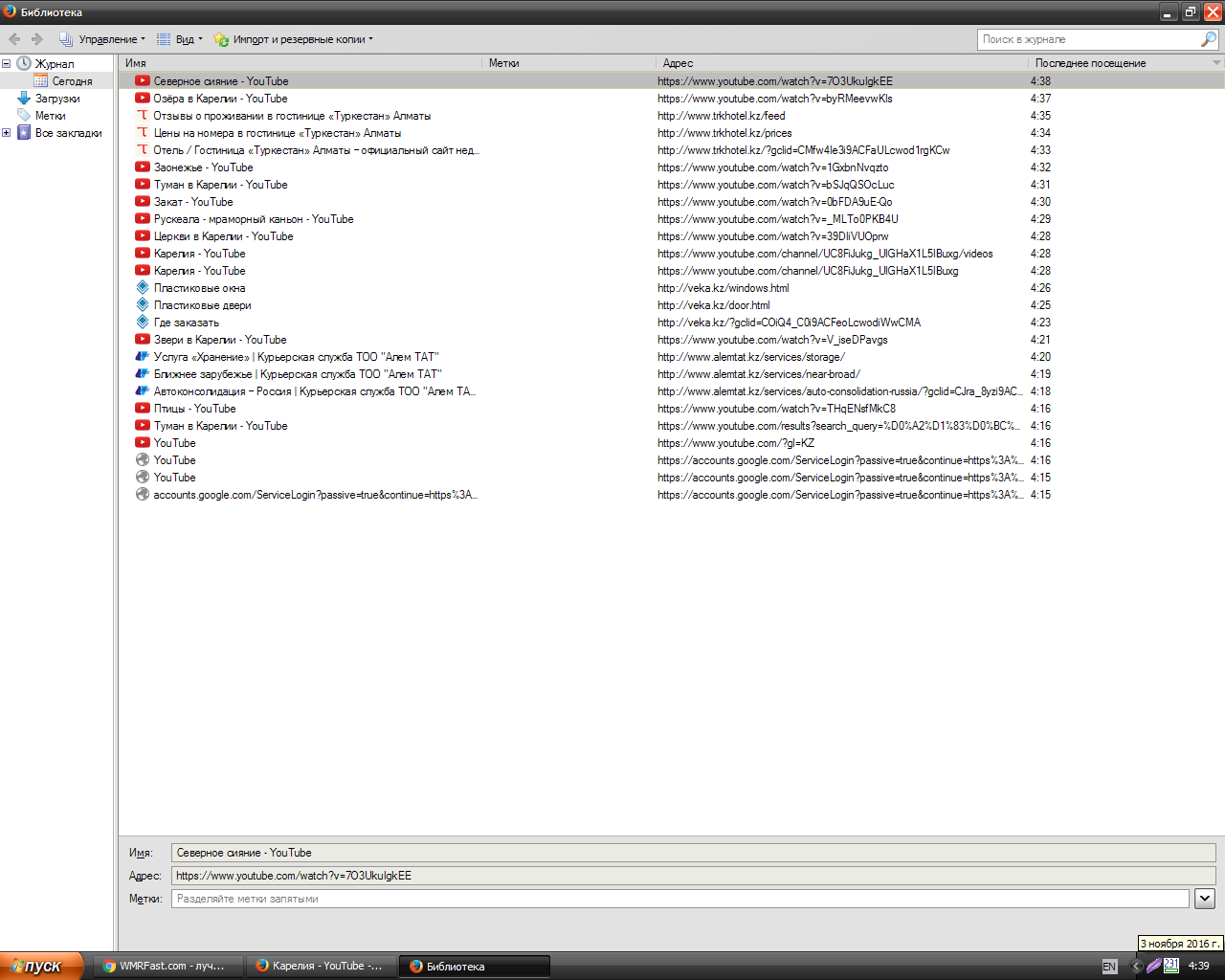
Task: Click YouTube icon of Звери в Карелии row
Action: tap(143, 340)
